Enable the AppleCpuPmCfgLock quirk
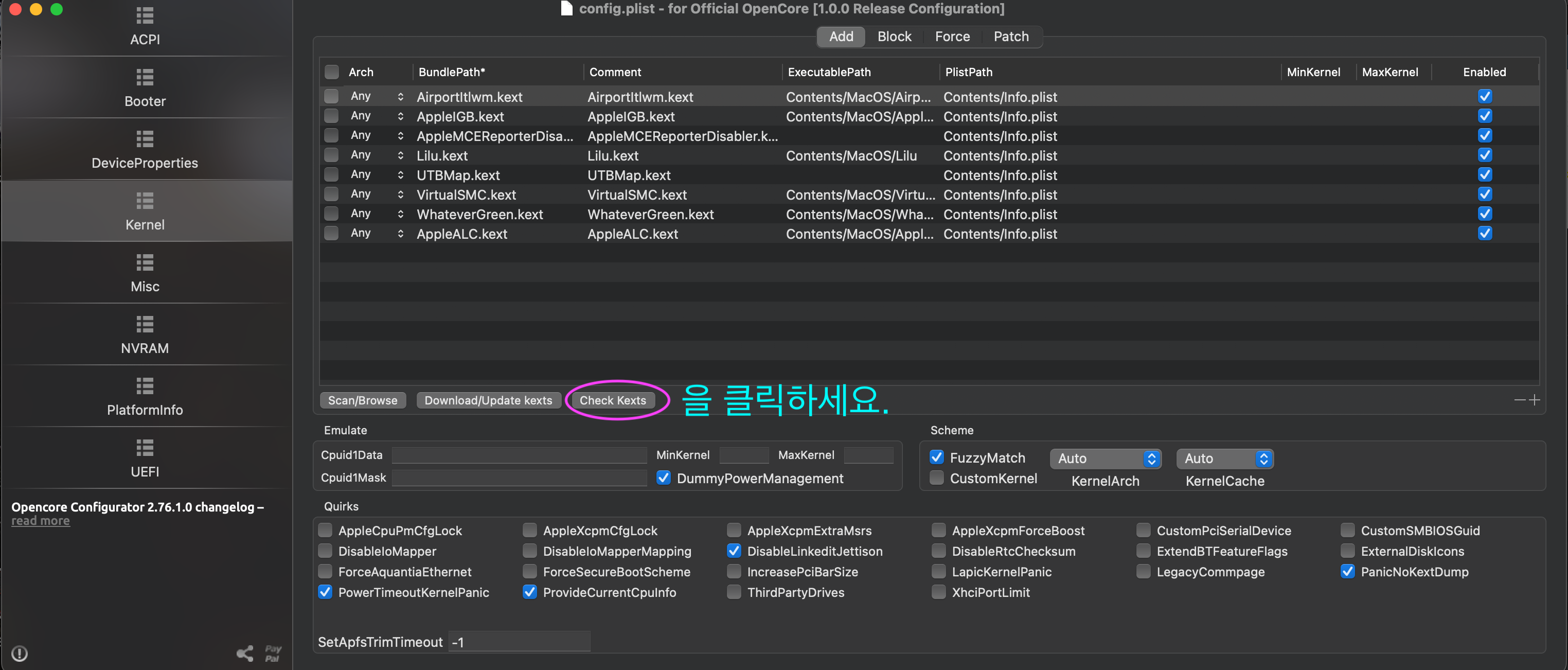 325,530
